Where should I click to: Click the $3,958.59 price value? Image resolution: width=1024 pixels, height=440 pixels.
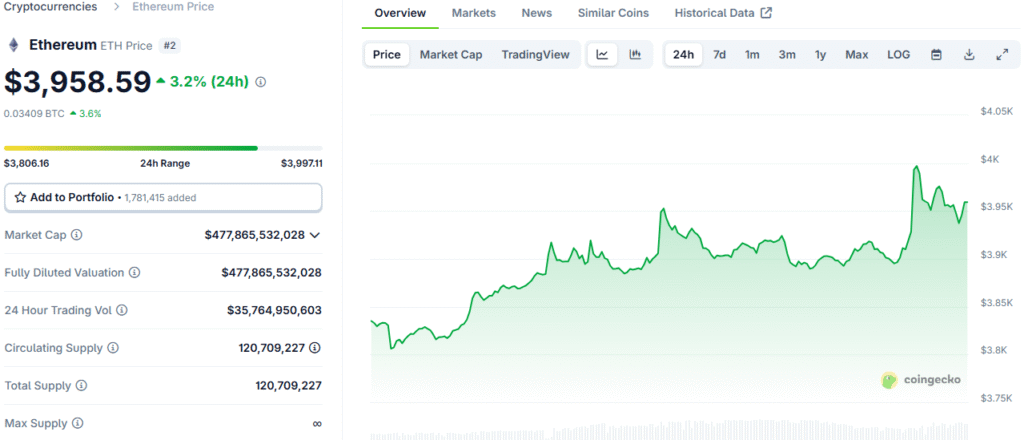pyautogui.click(x=78, y=82)
